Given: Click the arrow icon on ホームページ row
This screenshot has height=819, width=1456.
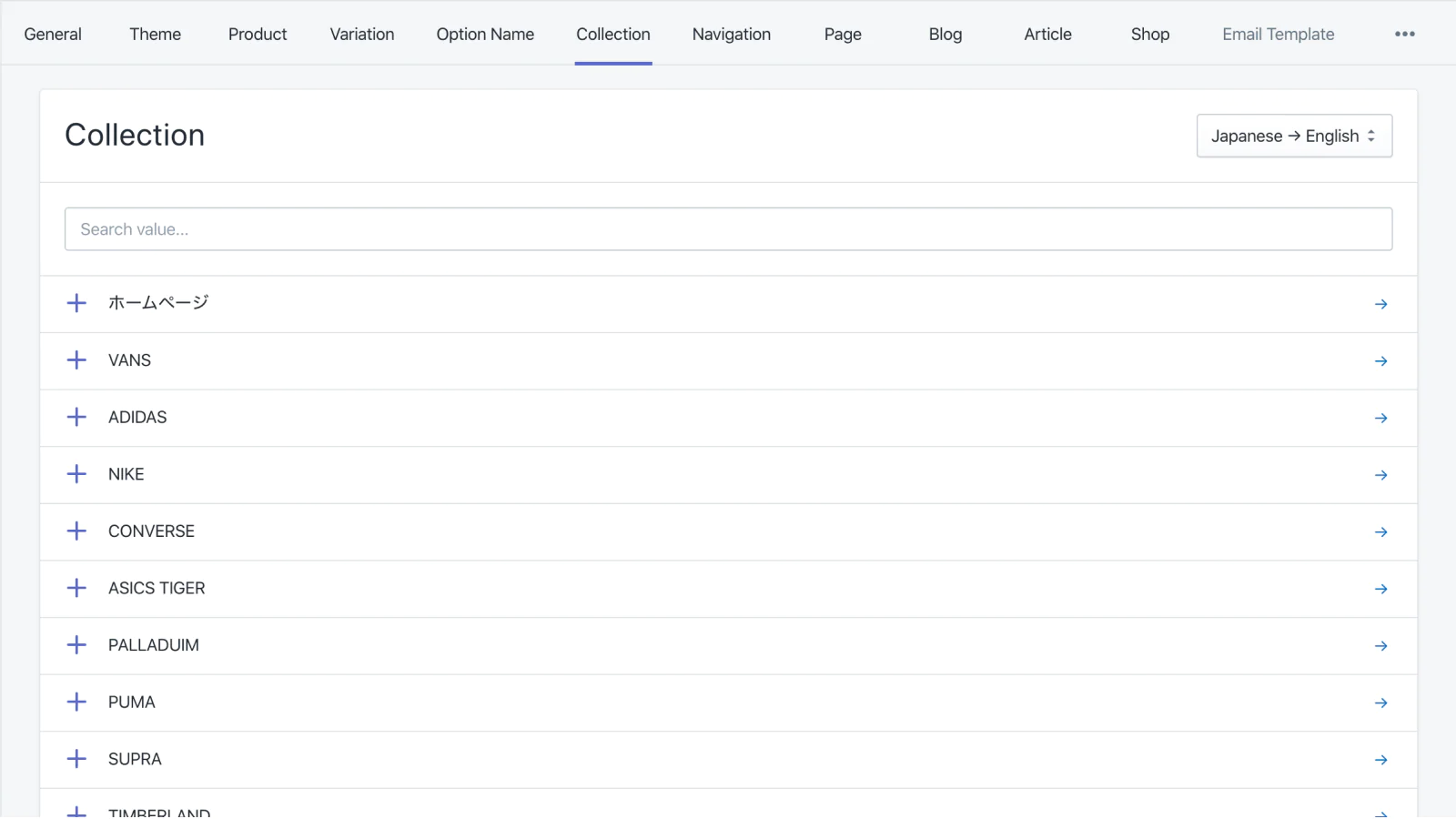Looking at the screenshot, I should click(x=1380, y=304).
